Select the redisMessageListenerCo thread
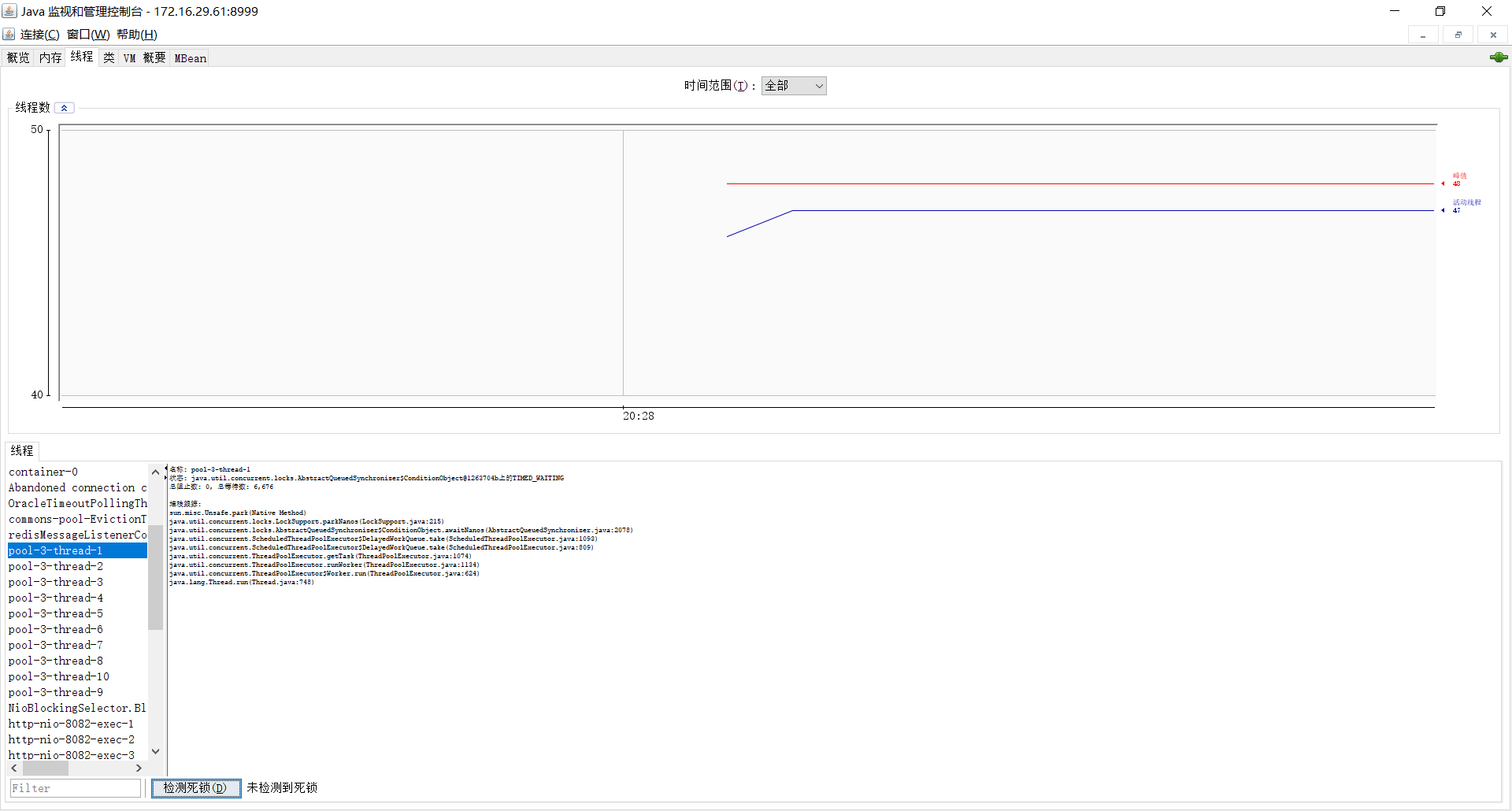The width and height of the screenshot is (1512, 811). coord(77,535)
